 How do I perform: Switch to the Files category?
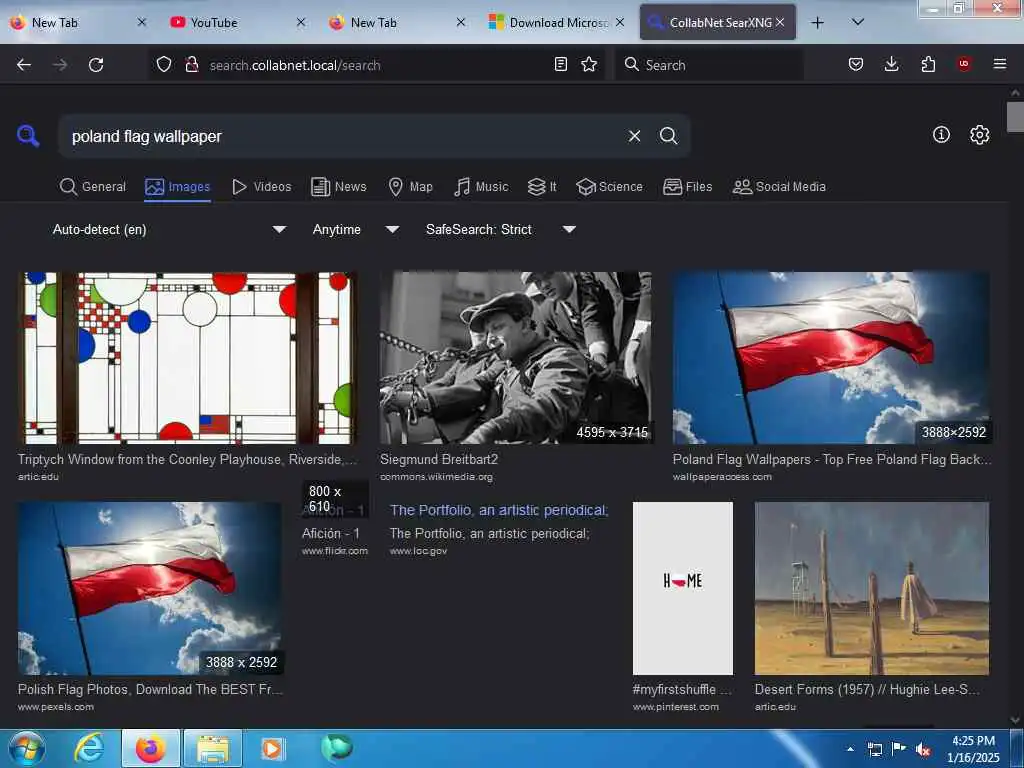tap(688, 187)
